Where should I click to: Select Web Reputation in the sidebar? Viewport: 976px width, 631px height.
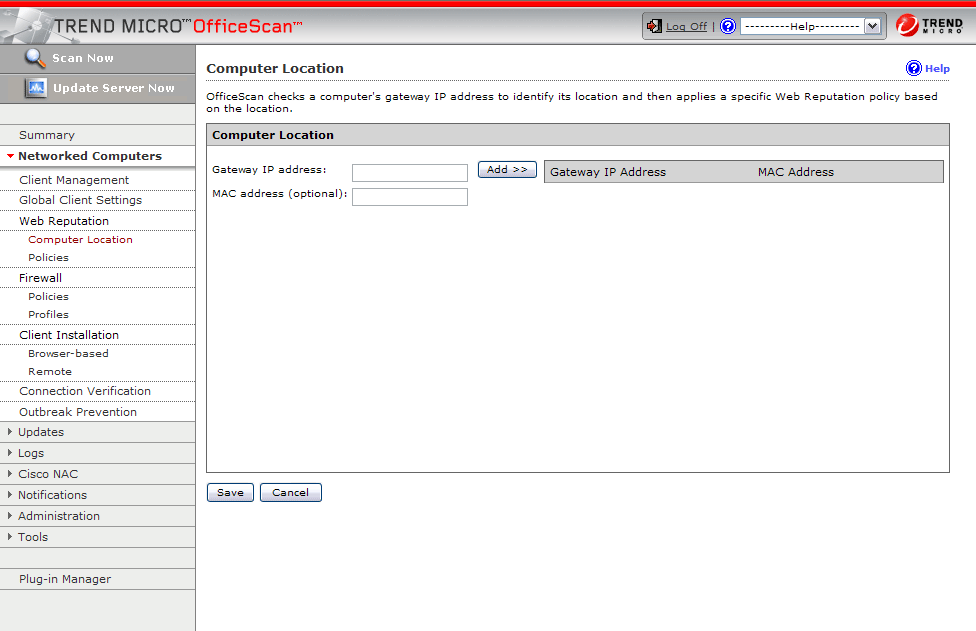coord(63,221)
